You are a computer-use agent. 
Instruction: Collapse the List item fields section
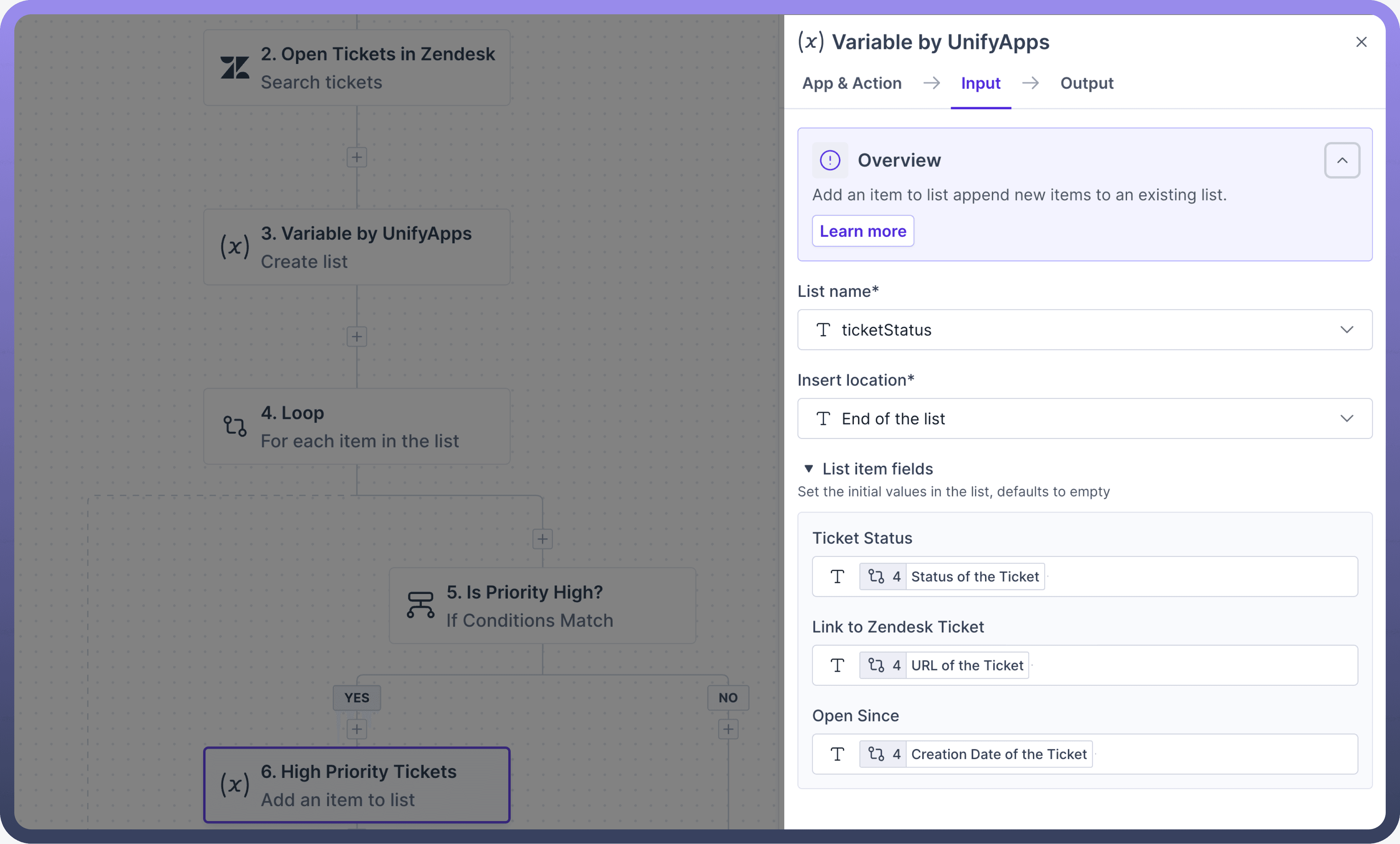tap(809, 469)
